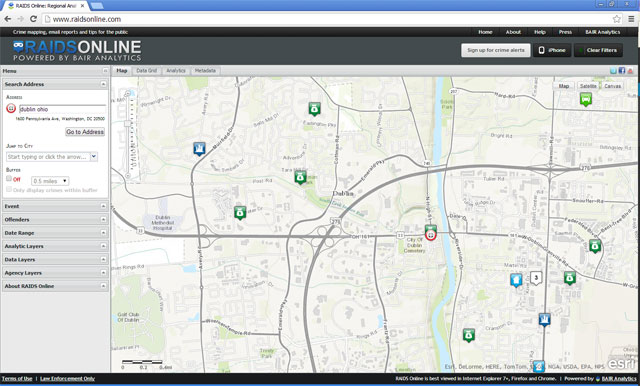The image size is (640, 386).
Task: Reload the page with the browser refresh icon
Action: tap(33, 19)
